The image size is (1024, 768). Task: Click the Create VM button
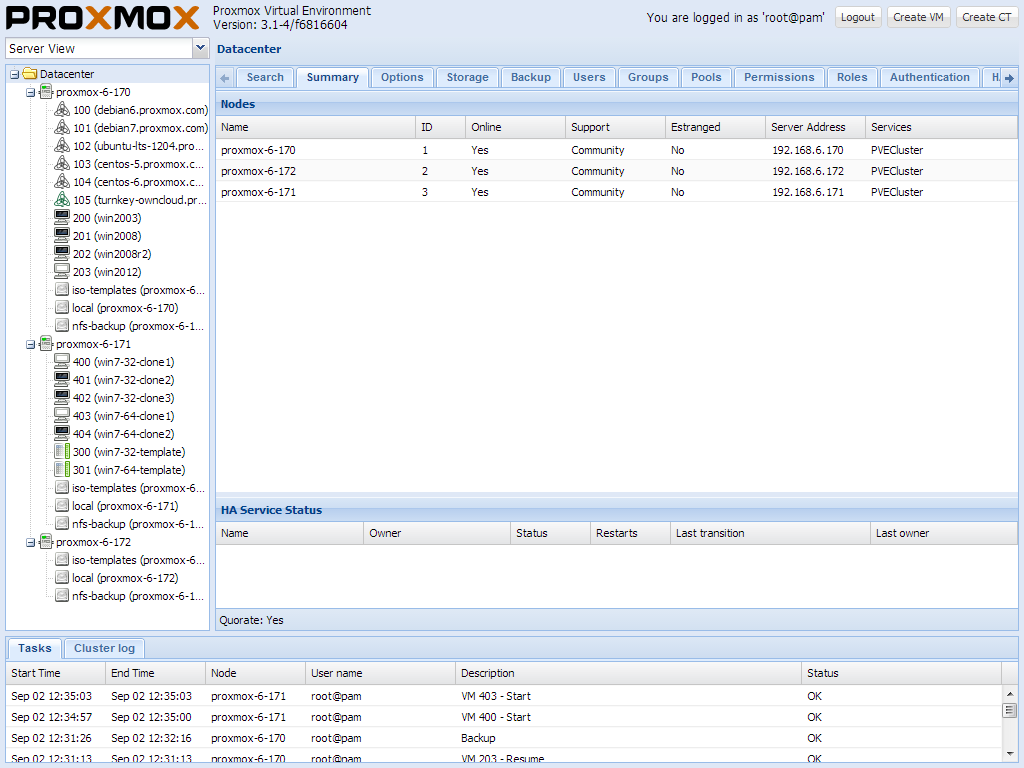[918, 16]
